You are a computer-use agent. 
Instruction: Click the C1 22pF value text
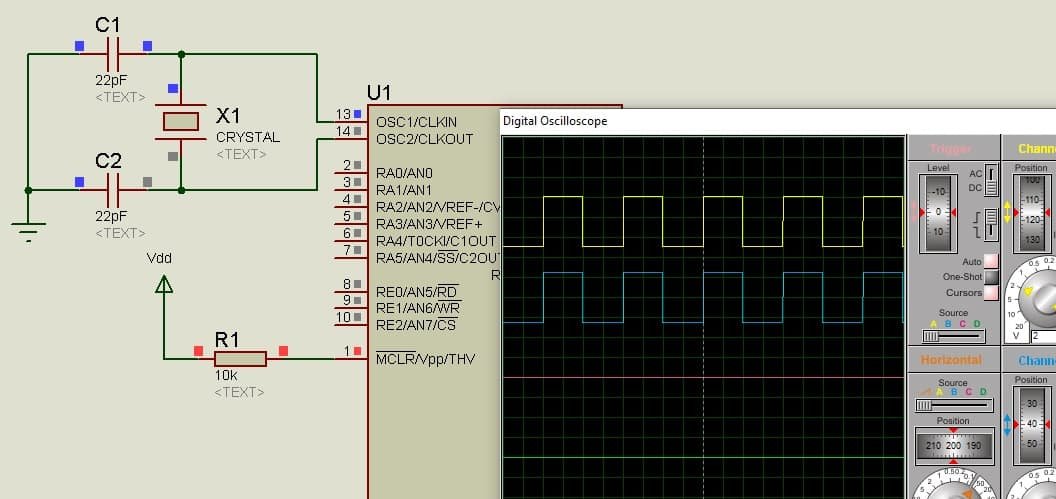pyautogui.click(x=111, y=79)
